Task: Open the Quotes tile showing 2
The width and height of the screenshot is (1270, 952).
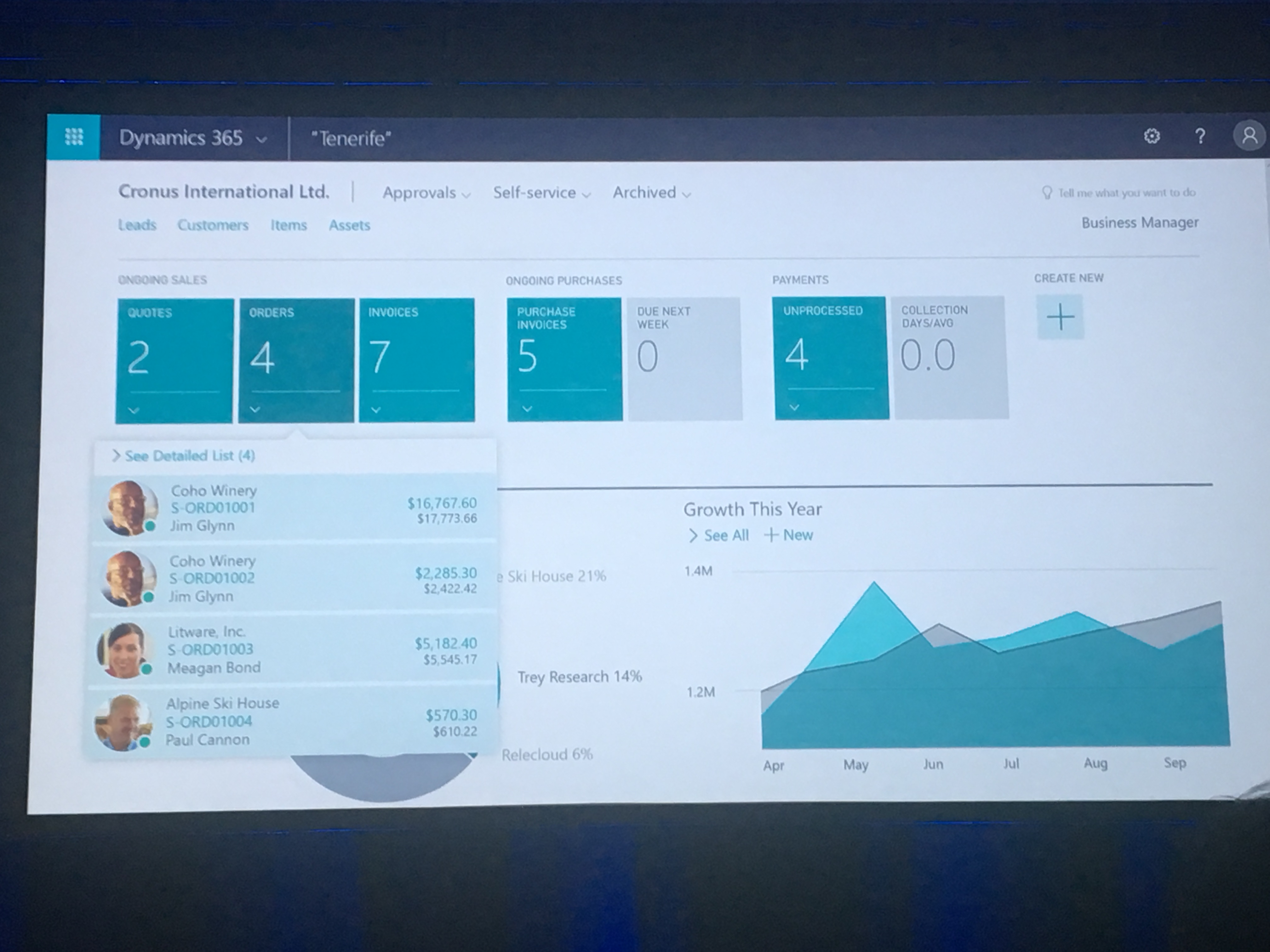Action: pos(174,360)
